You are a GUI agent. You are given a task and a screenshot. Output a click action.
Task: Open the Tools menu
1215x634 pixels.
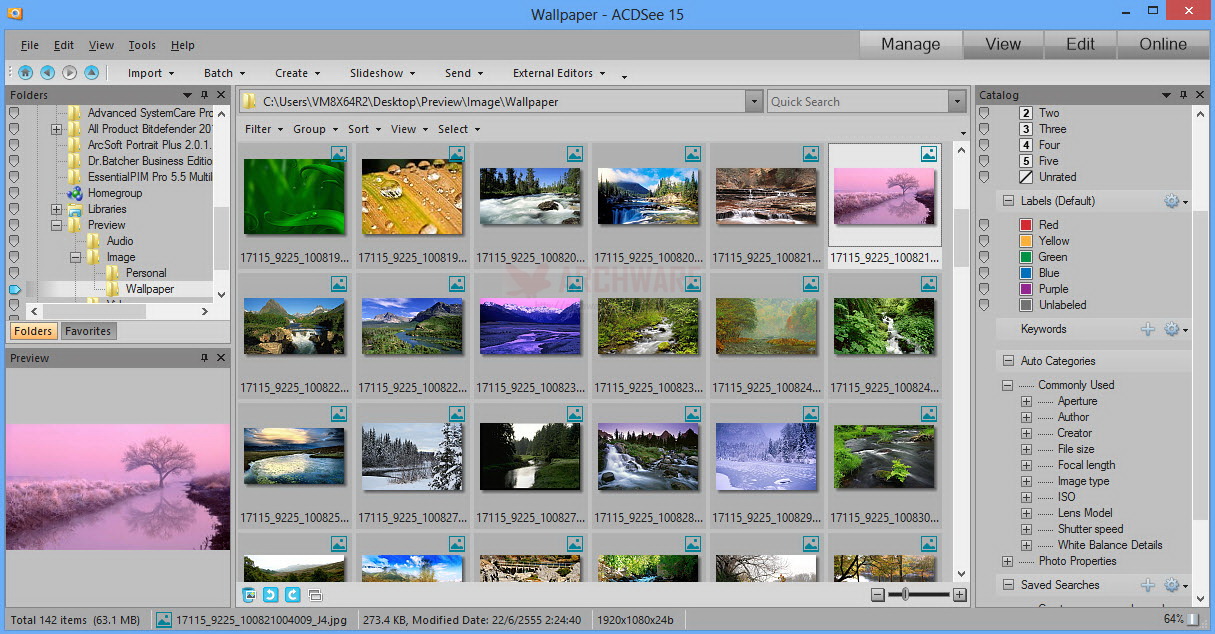[x=142, y=45]
